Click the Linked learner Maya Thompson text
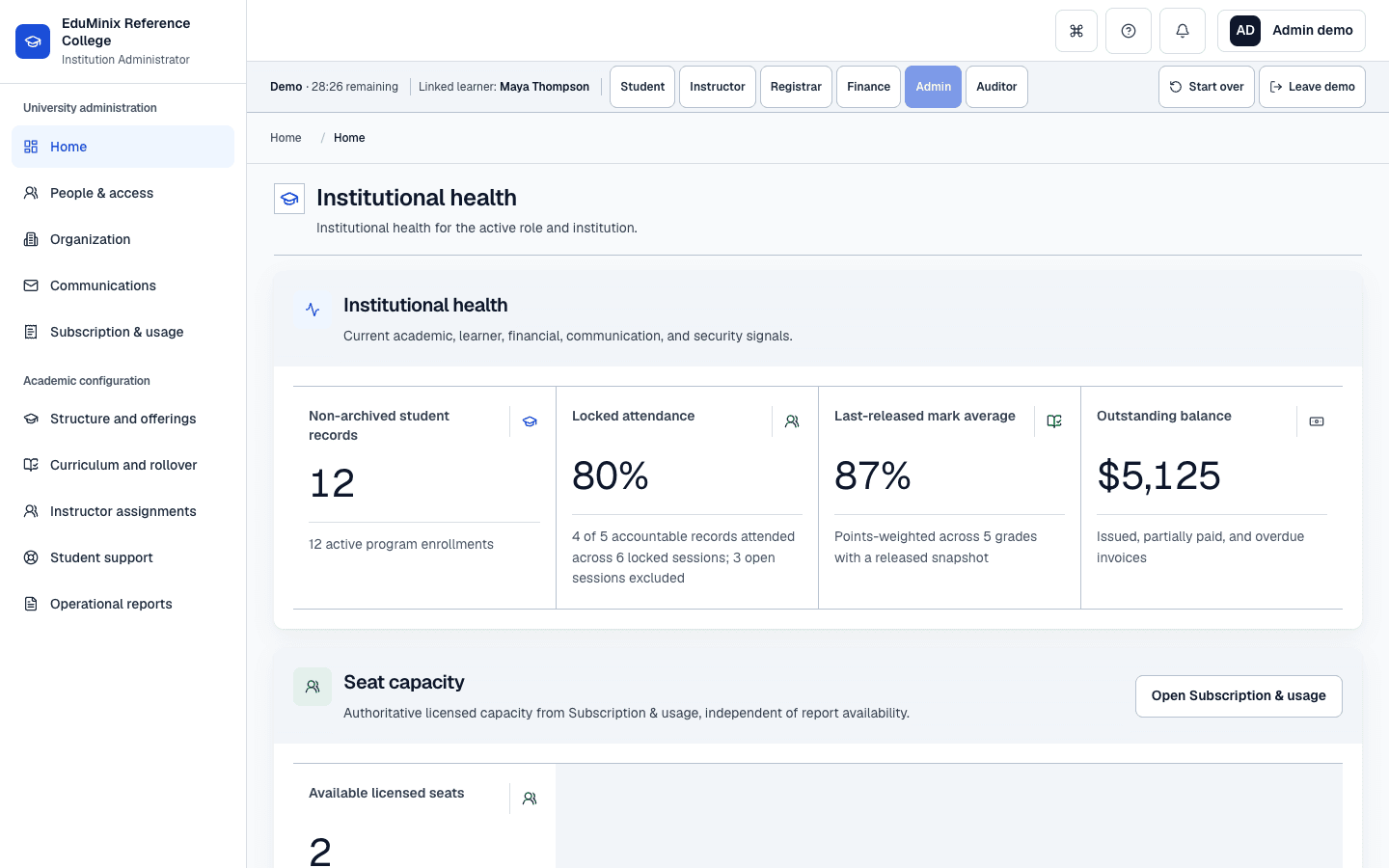 point(504,87)
